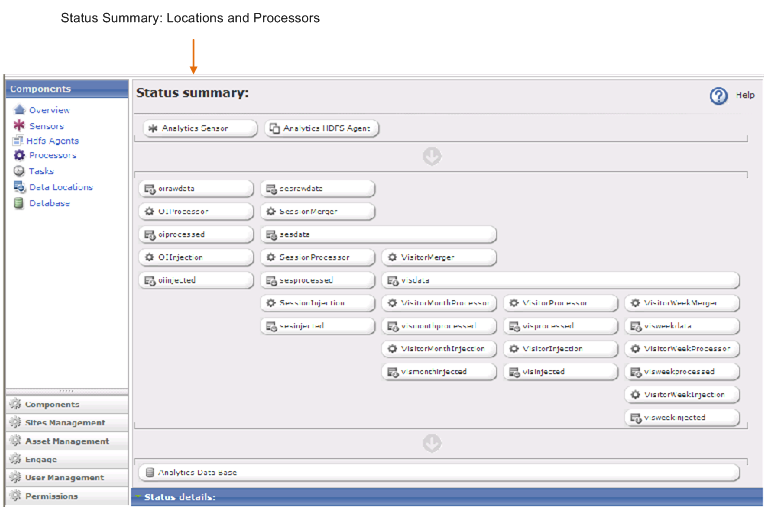Click the Overview home icon in the sidebar
The image size is (764, 507).
point(19,110)
